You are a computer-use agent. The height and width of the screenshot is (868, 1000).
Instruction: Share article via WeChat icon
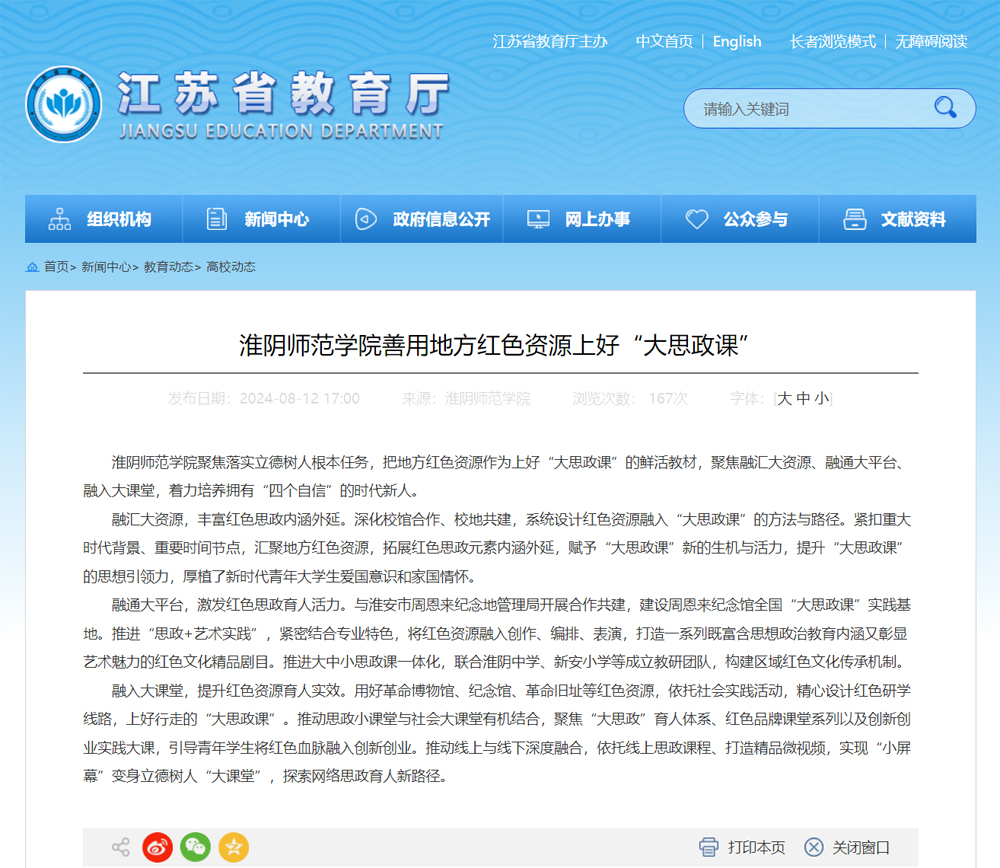click(196, 847)
